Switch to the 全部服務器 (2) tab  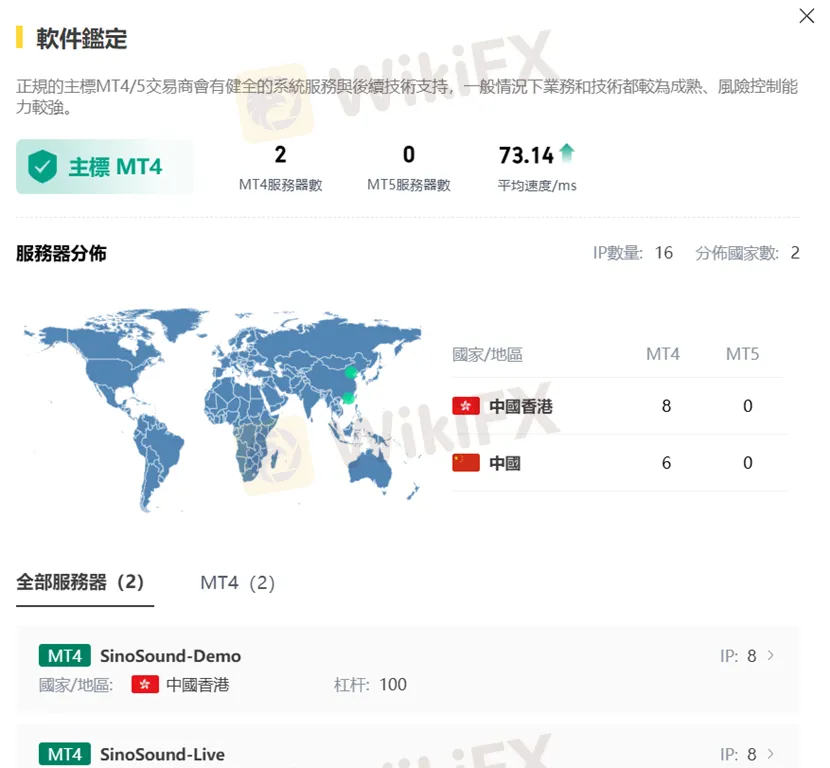80,583
